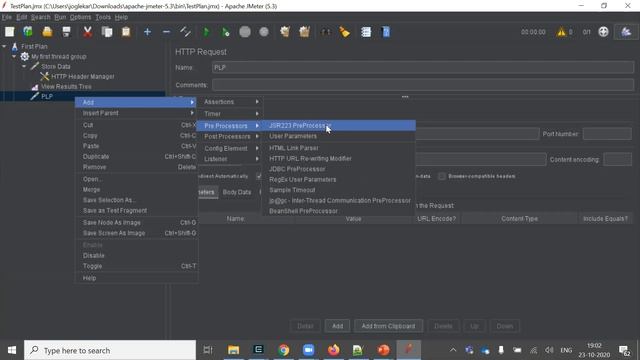Click Start no pauses icon
The image size is (640, 360).
pyautogui.click(x=225, y=32)
